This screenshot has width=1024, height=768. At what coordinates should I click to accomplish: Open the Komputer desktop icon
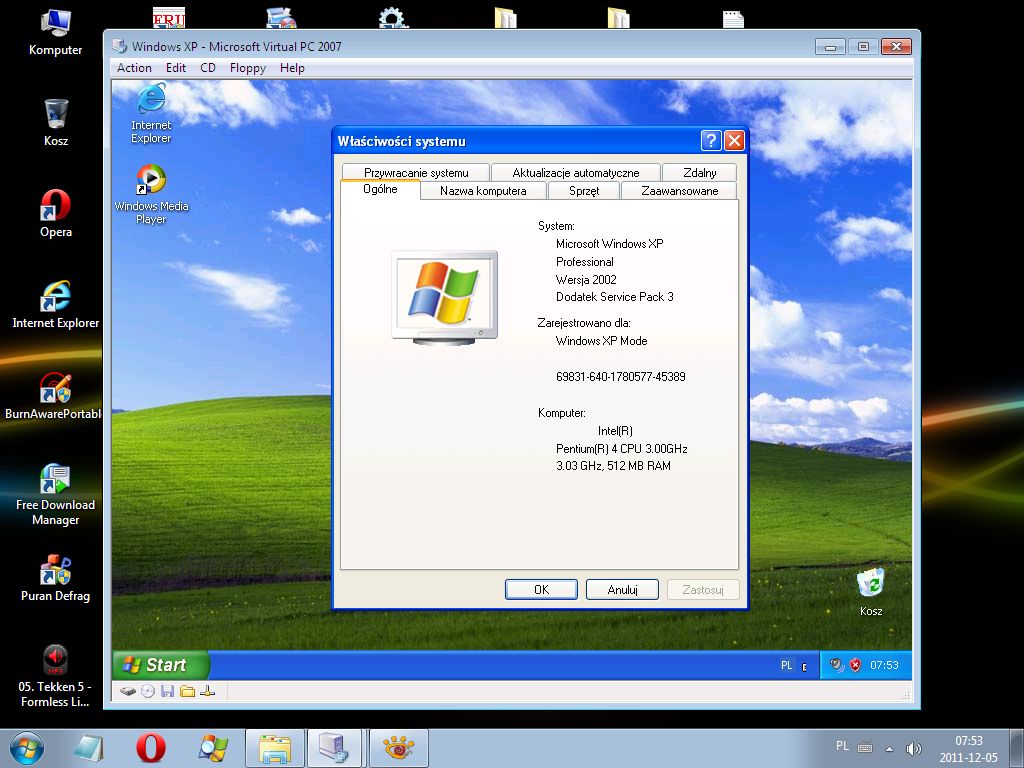click(56, 33)
